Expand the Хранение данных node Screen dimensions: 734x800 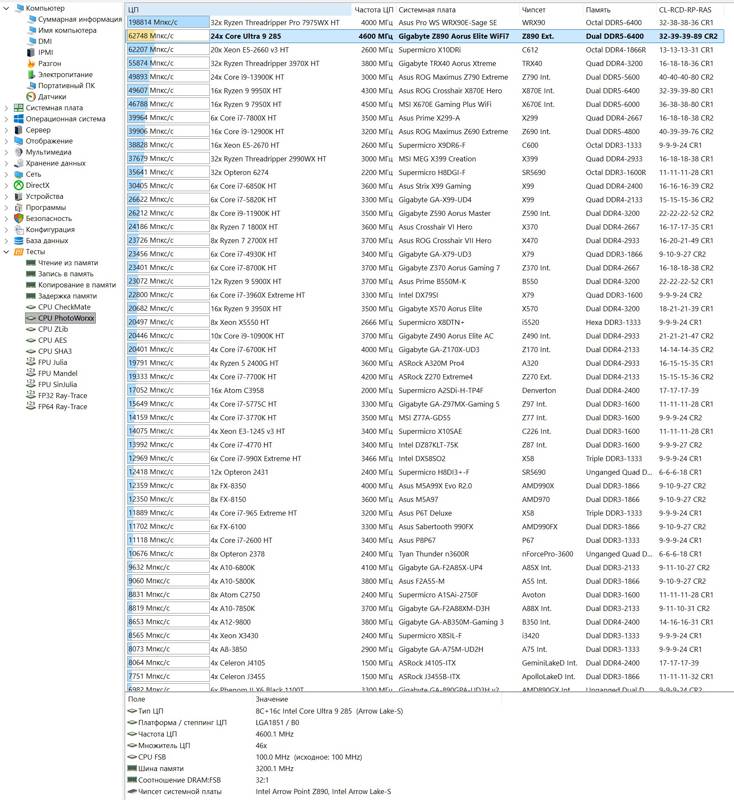(6, 163)
